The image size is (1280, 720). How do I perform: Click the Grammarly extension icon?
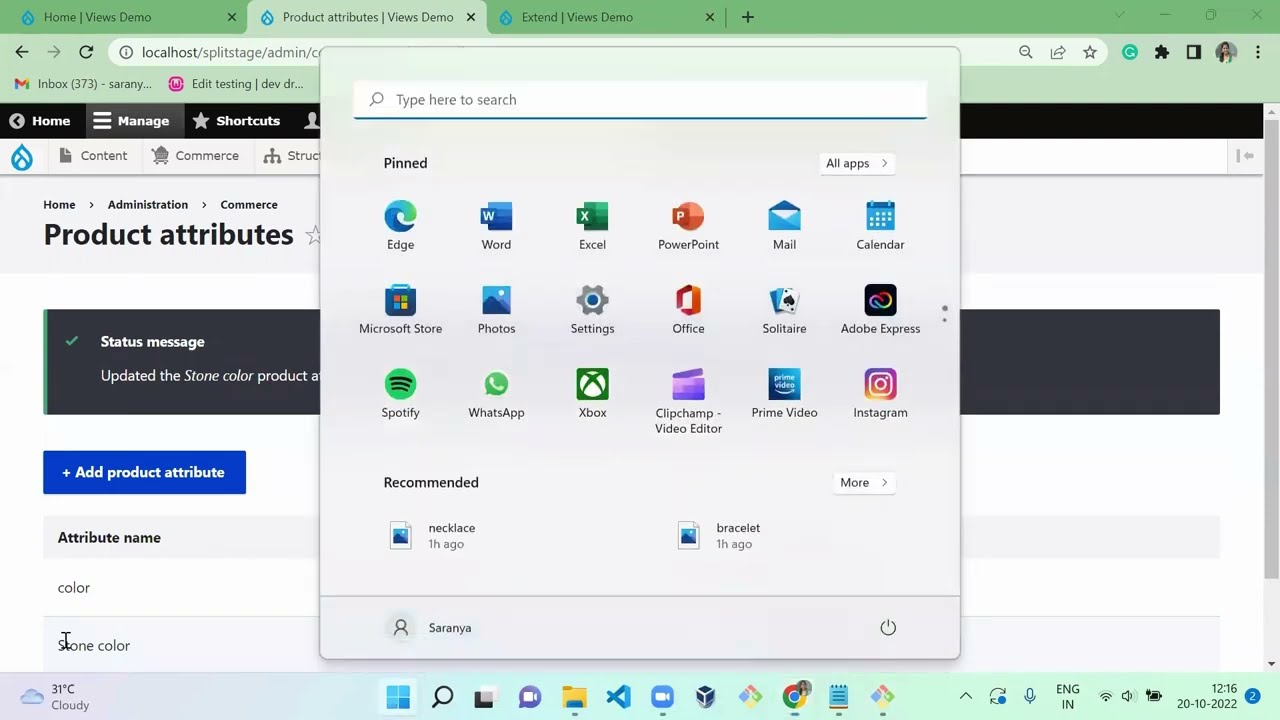1130,52
